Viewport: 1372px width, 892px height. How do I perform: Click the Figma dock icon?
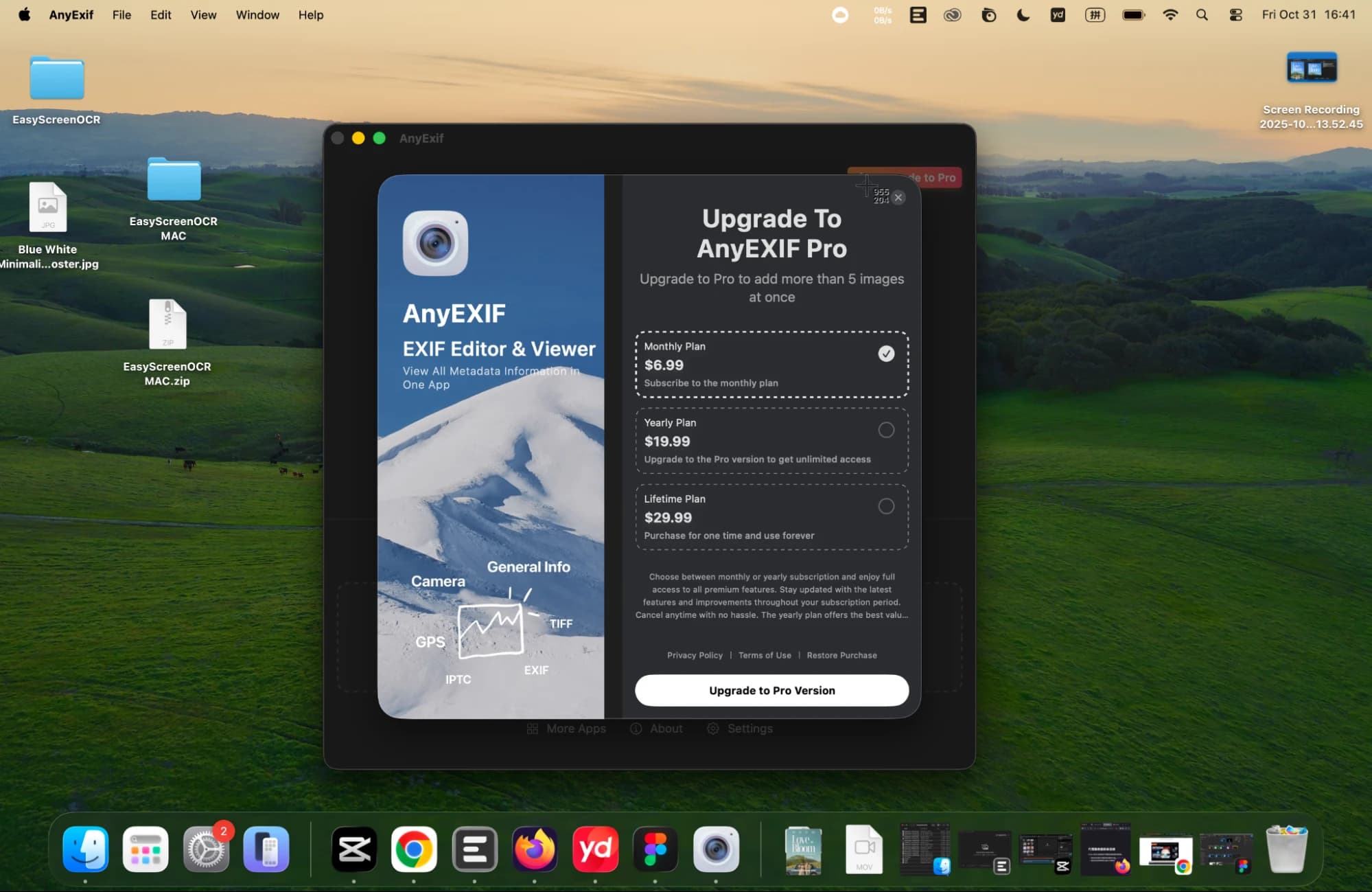pos(655,849)
